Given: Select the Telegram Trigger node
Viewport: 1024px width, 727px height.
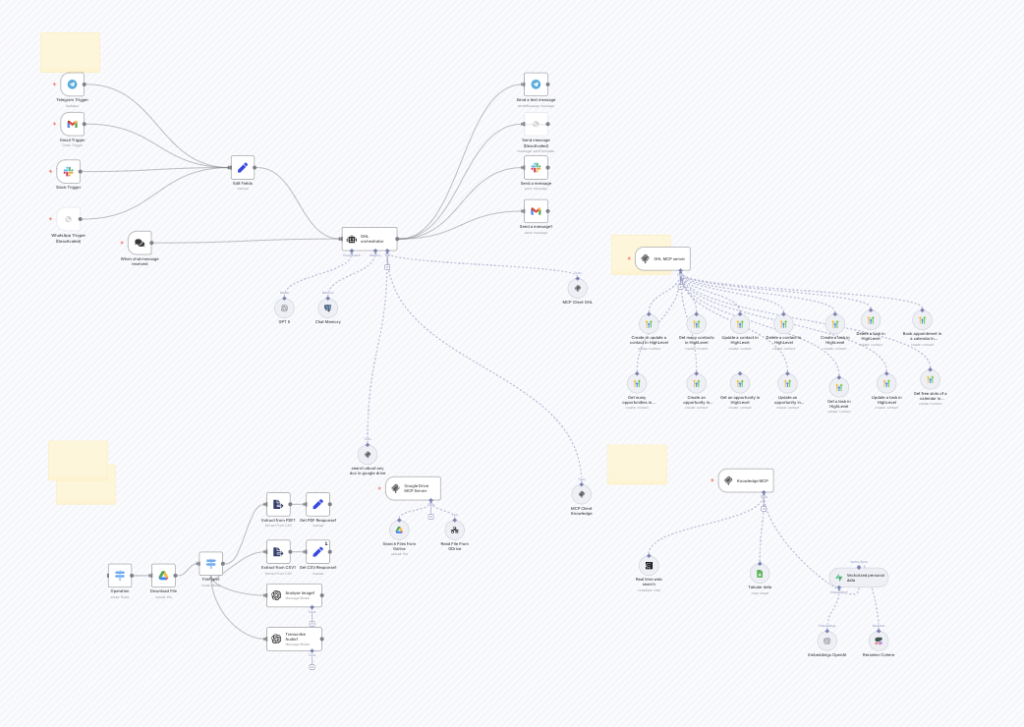Looking at the screenshot, I should coord(72,85).
